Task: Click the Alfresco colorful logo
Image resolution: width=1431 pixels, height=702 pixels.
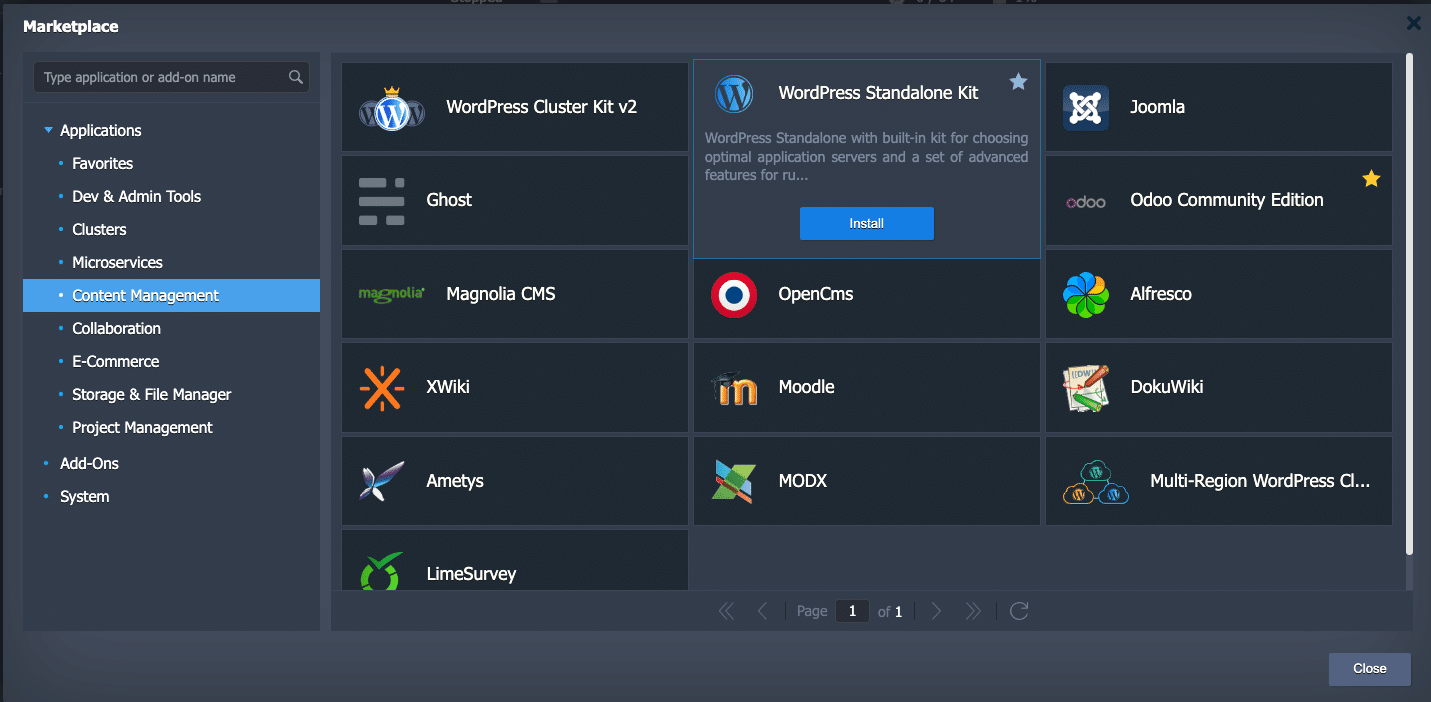Action: pos(1086,294)
